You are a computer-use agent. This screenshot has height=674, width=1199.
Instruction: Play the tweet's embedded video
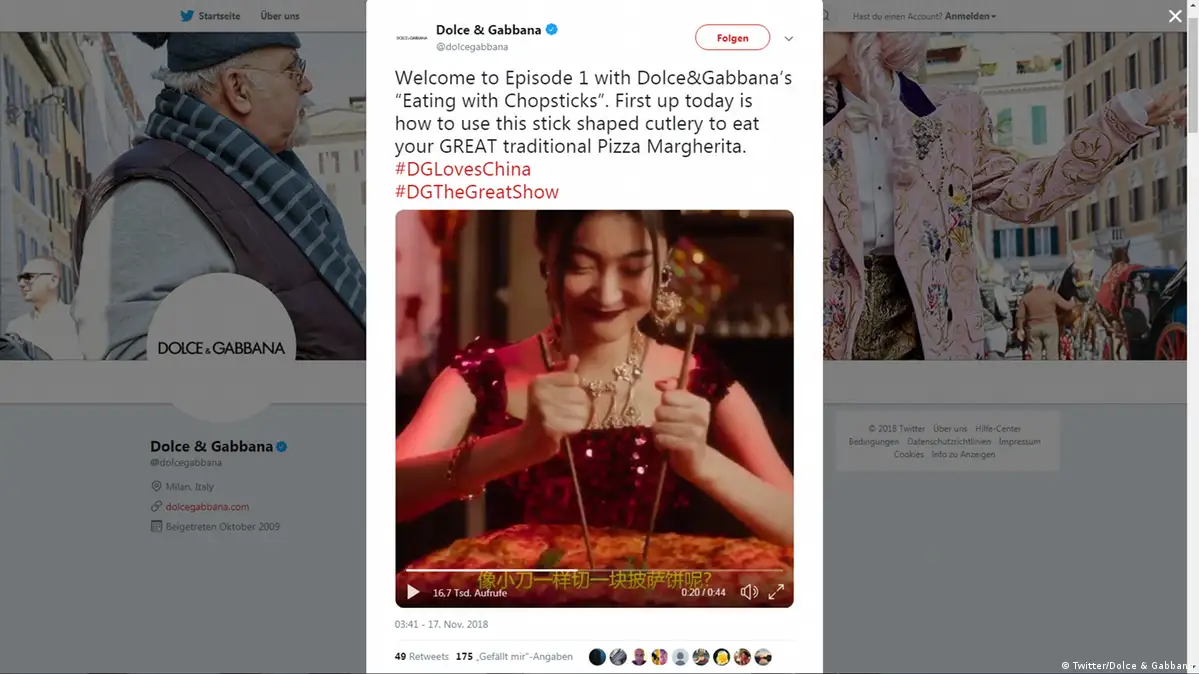pyautogui.click(x=413, y=592)
